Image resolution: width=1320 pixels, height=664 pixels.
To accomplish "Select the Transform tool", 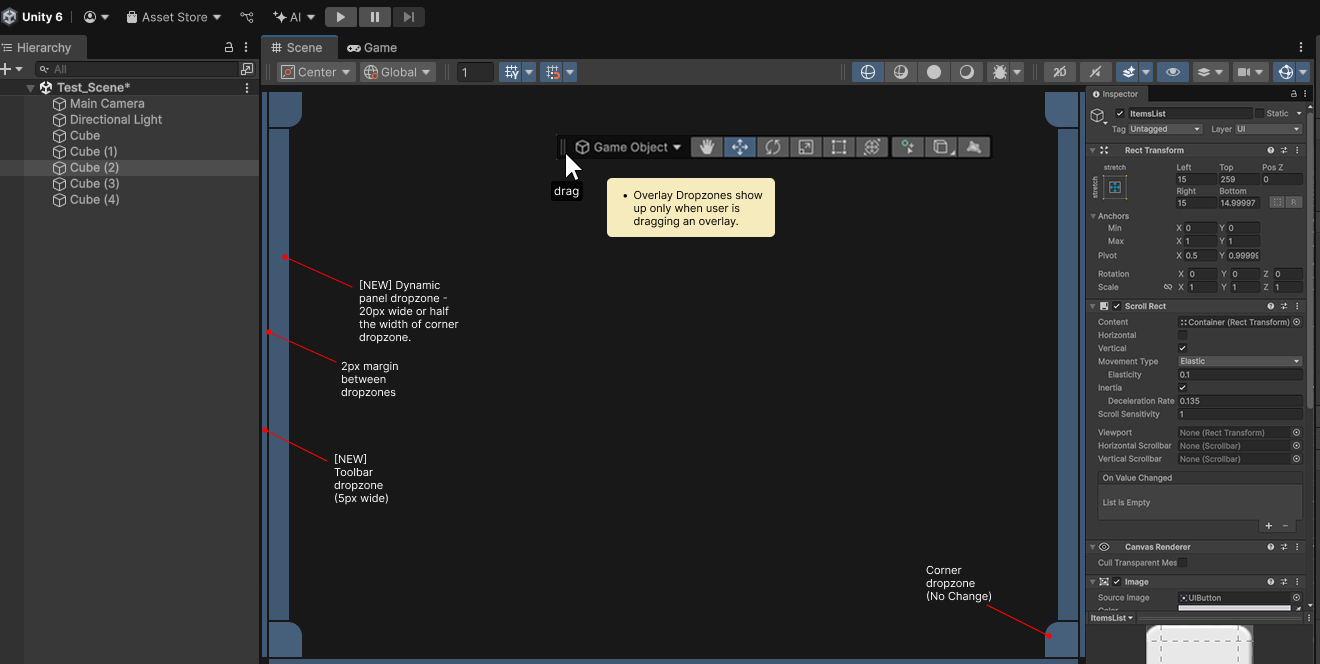I will click(872, 147).
